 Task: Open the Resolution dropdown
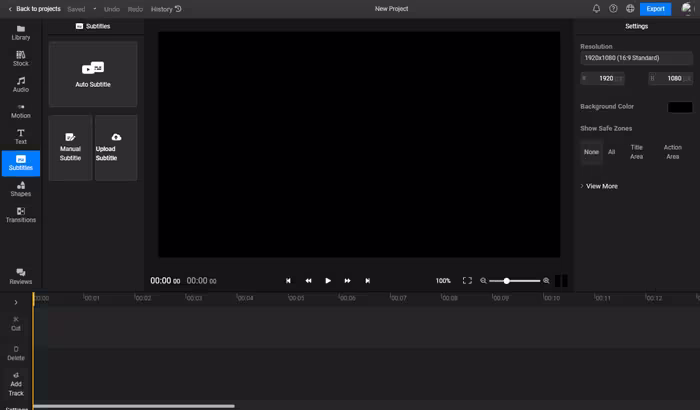click(x=637, y=58)
